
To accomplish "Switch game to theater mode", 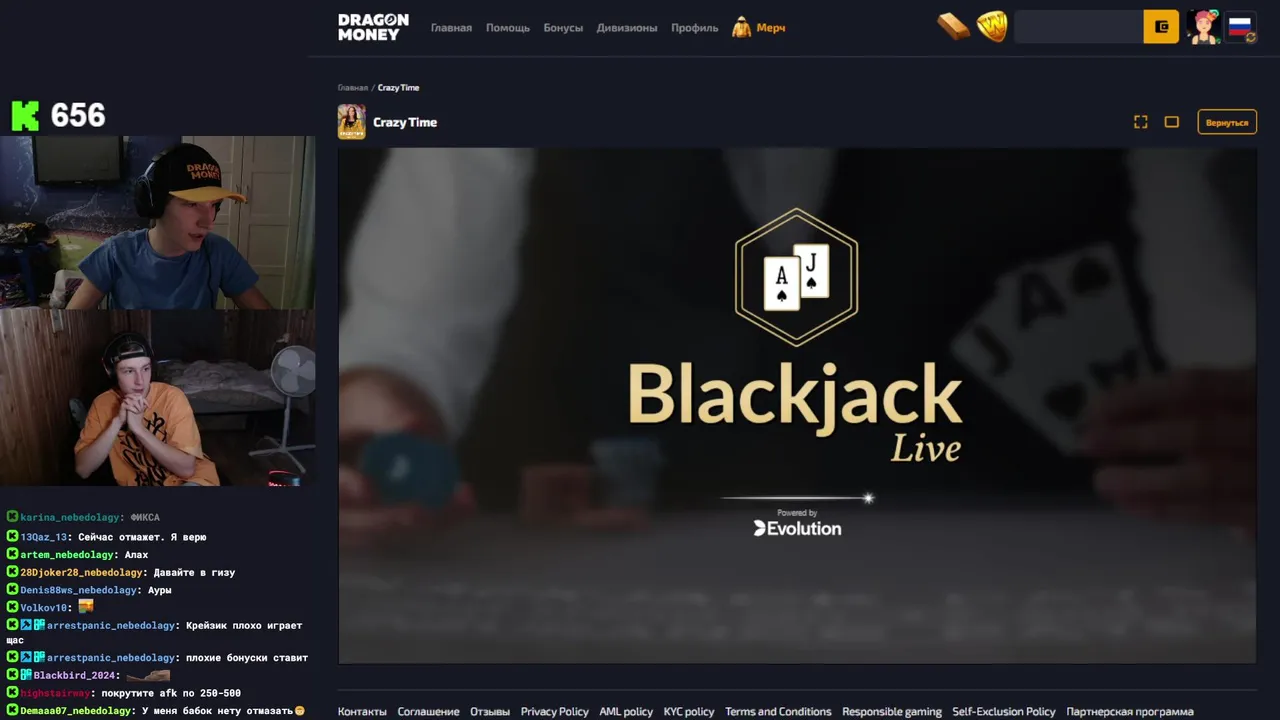I will 1172,122.
